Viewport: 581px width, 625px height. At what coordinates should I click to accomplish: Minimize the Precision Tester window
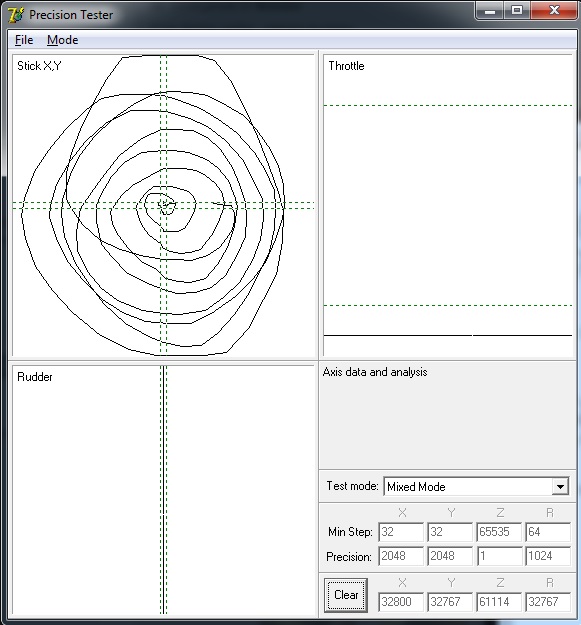click(x=490, y=10)
